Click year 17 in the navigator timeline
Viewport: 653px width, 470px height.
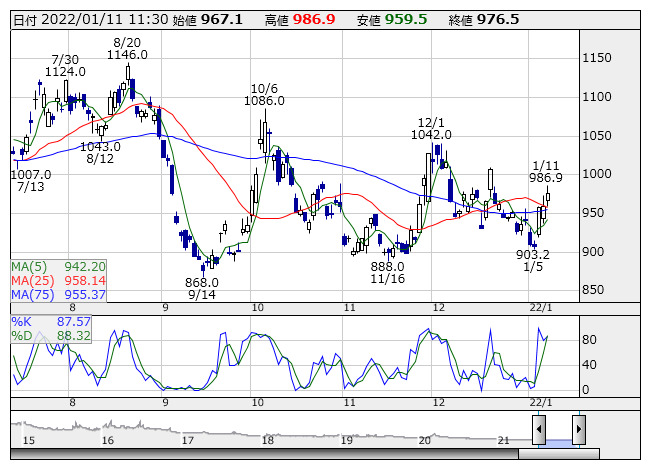click(188, 440)
